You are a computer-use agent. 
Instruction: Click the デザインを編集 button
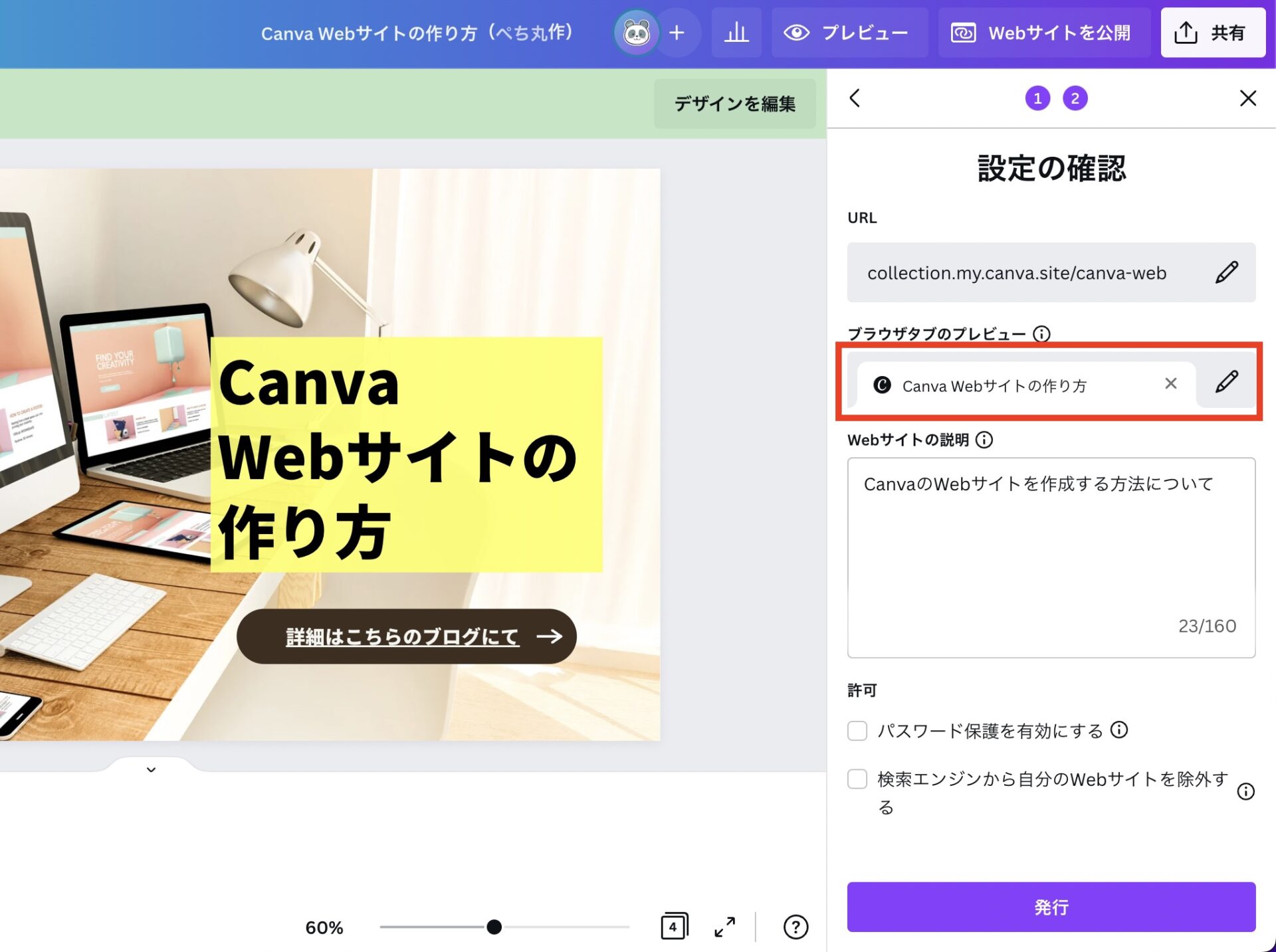click(735, 104)
